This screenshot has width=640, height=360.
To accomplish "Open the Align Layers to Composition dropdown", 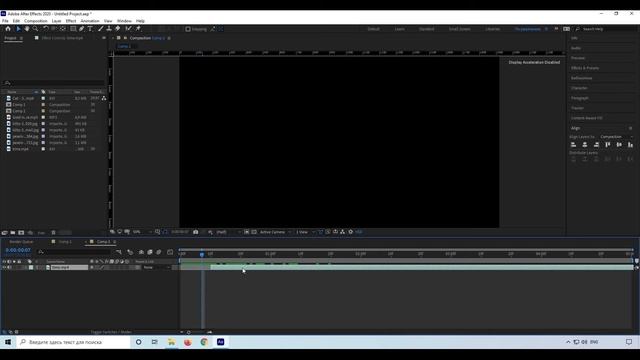I will 616,137.
